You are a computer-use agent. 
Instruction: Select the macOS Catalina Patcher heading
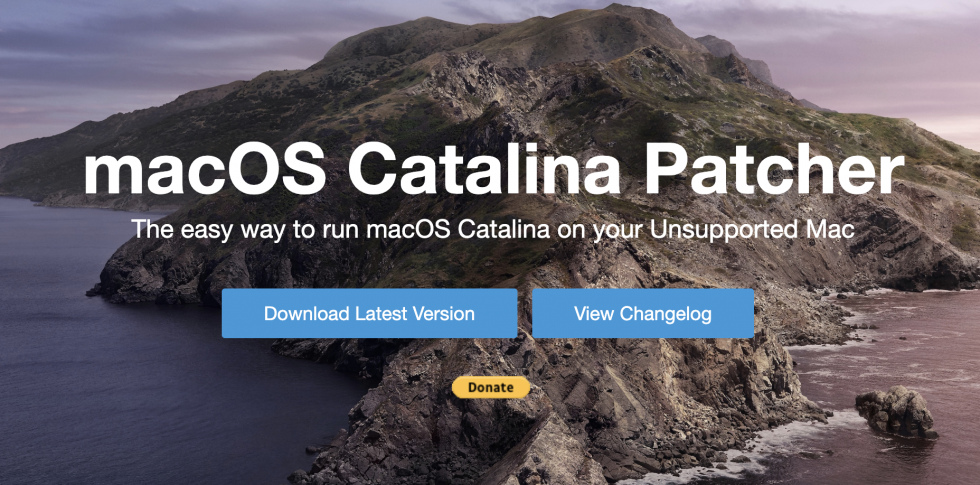click(494, 171)
